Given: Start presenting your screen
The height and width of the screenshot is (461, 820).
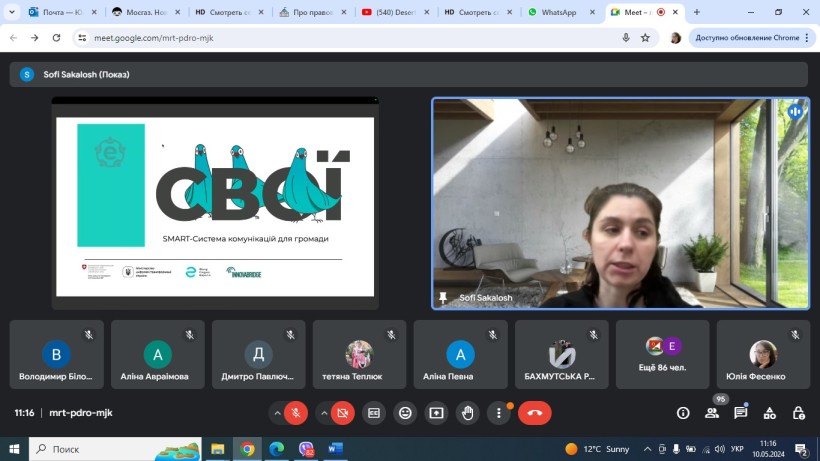Looking at the screenshot, I should (x=436, y=413).
